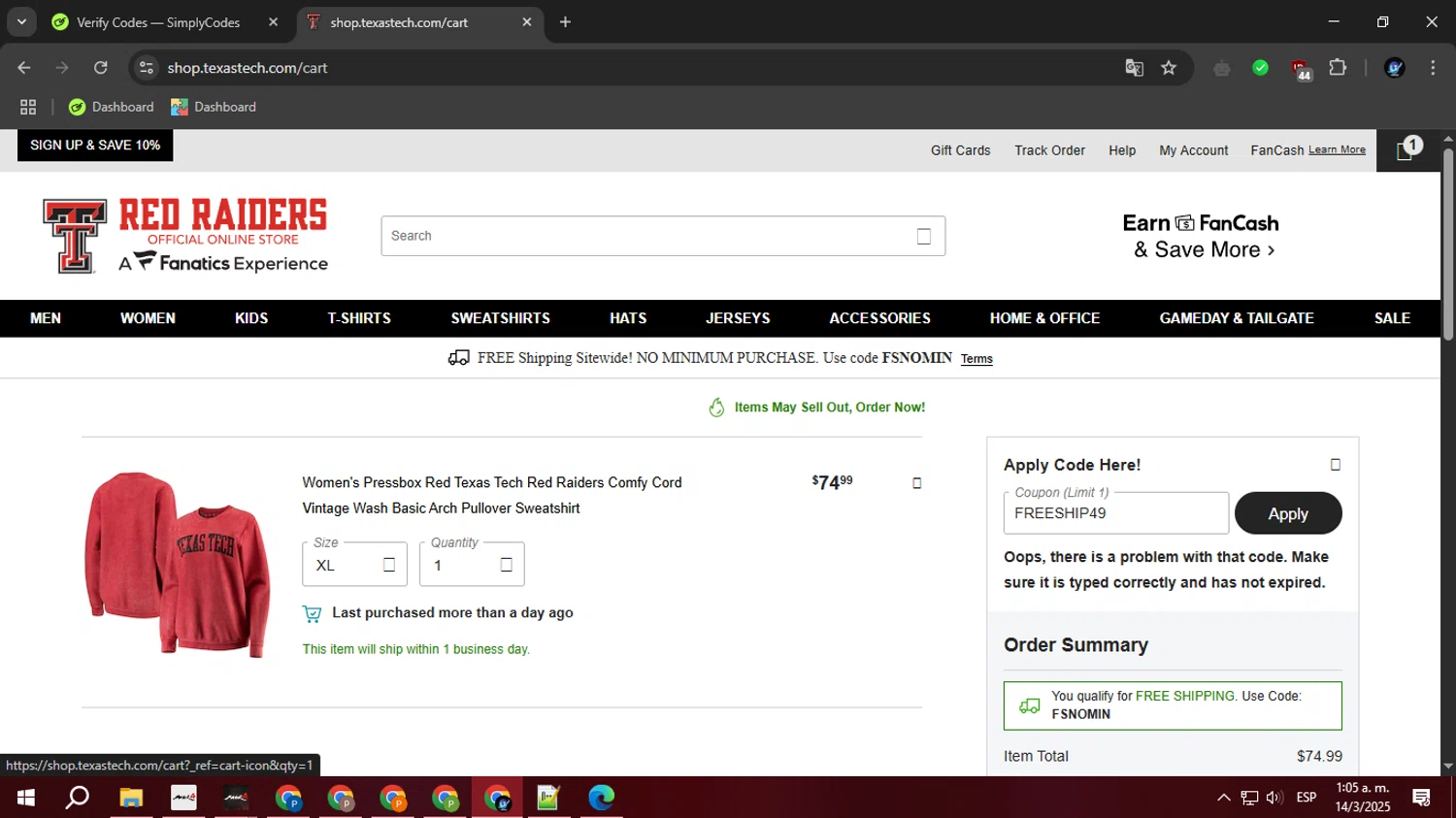Image resolution: width=1456 pixels, height=818 pixels.
Task: Show hidden system tray icons
Action: (1224, 798)
